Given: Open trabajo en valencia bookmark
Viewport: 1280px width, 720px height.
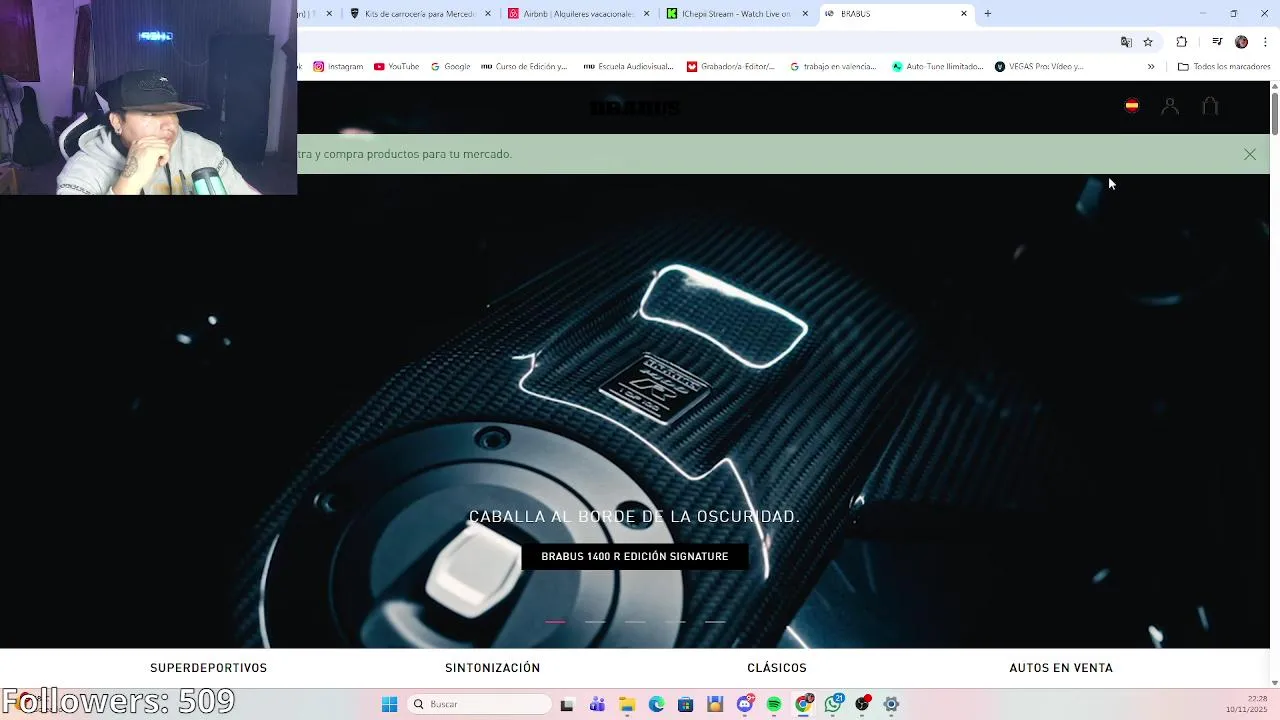Looking at the screenshot, I should [x=833, y=67].
